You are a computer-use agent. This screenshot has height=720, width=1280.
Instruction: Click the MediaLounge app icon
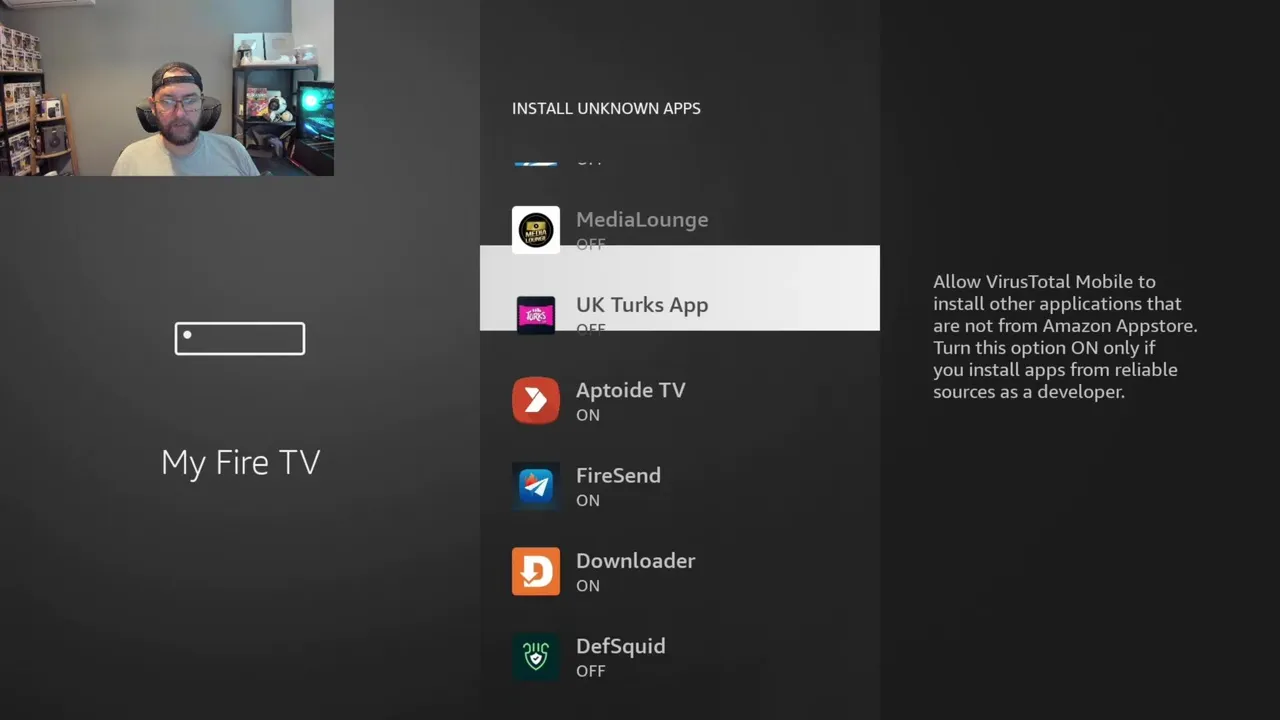pyautogui.click(x=536, y=230)
